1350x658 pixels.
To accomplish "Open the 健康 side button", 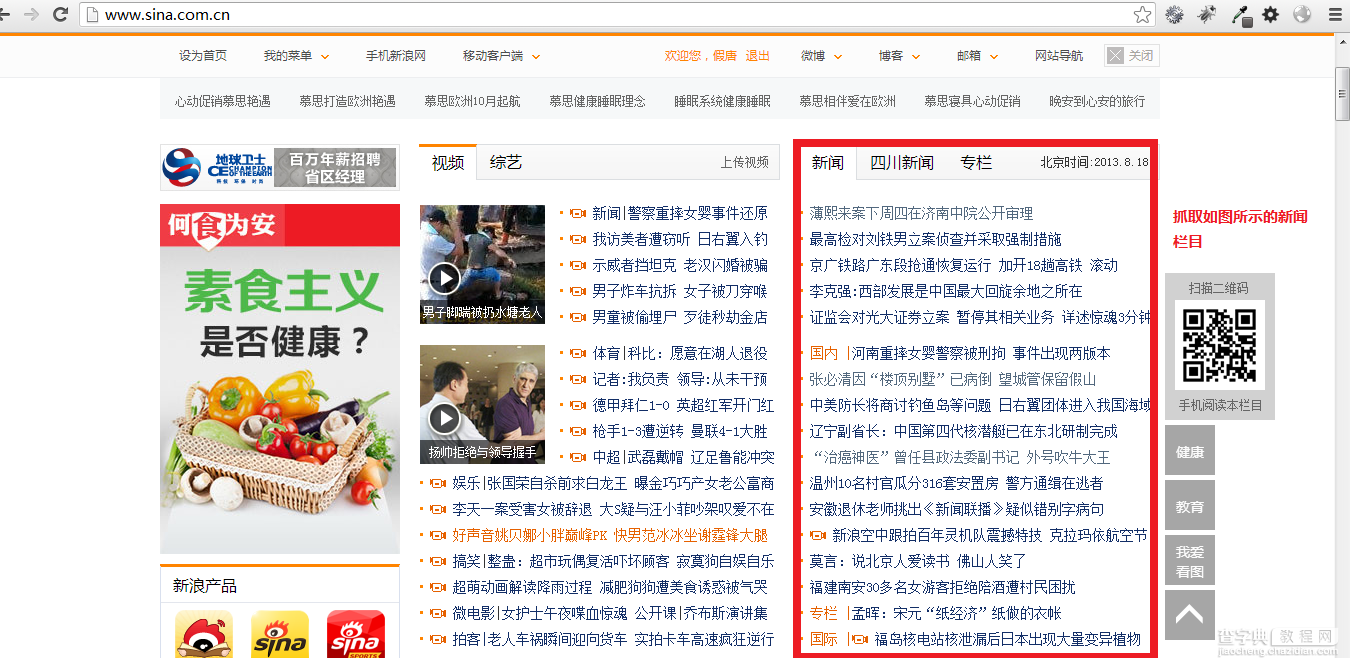I will point(1190,452).
